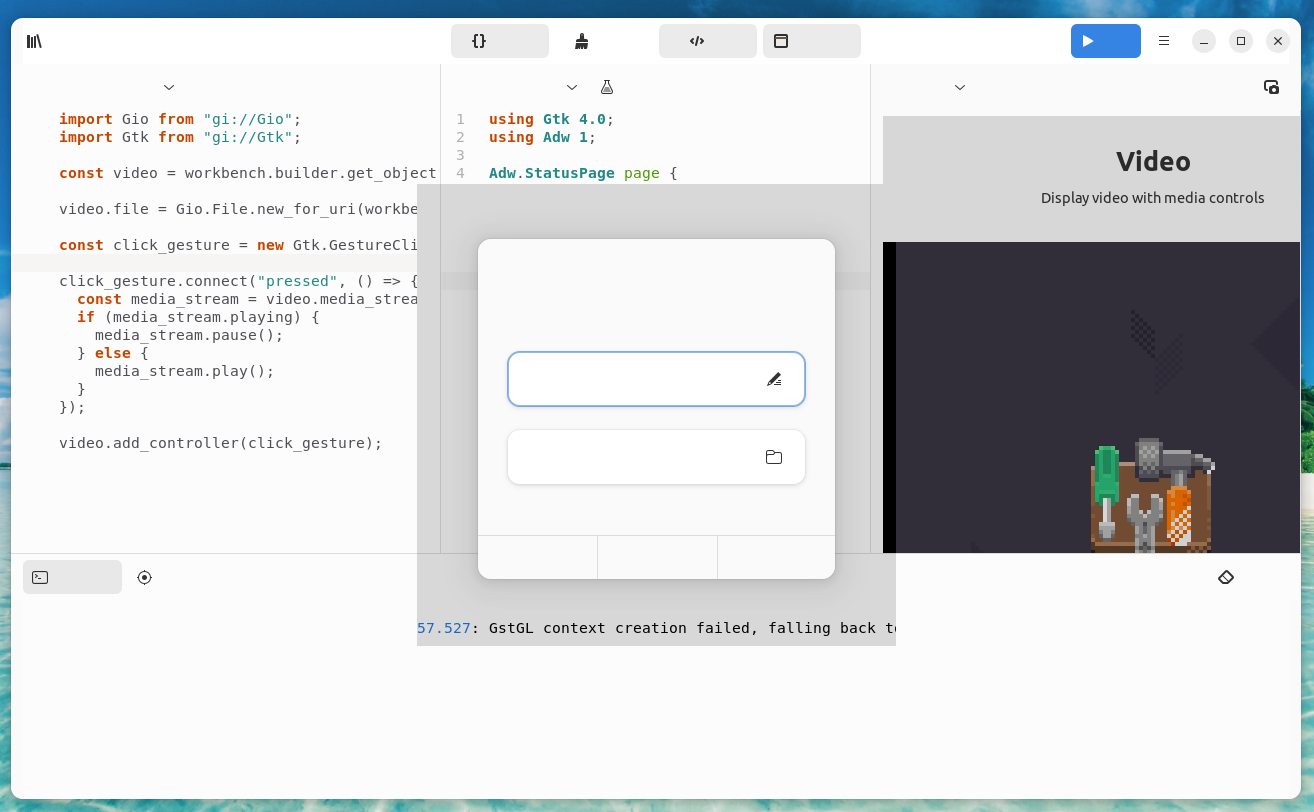1314x812 pixels.
Task: Open the code language dropdown
Action: pos(168,87)
